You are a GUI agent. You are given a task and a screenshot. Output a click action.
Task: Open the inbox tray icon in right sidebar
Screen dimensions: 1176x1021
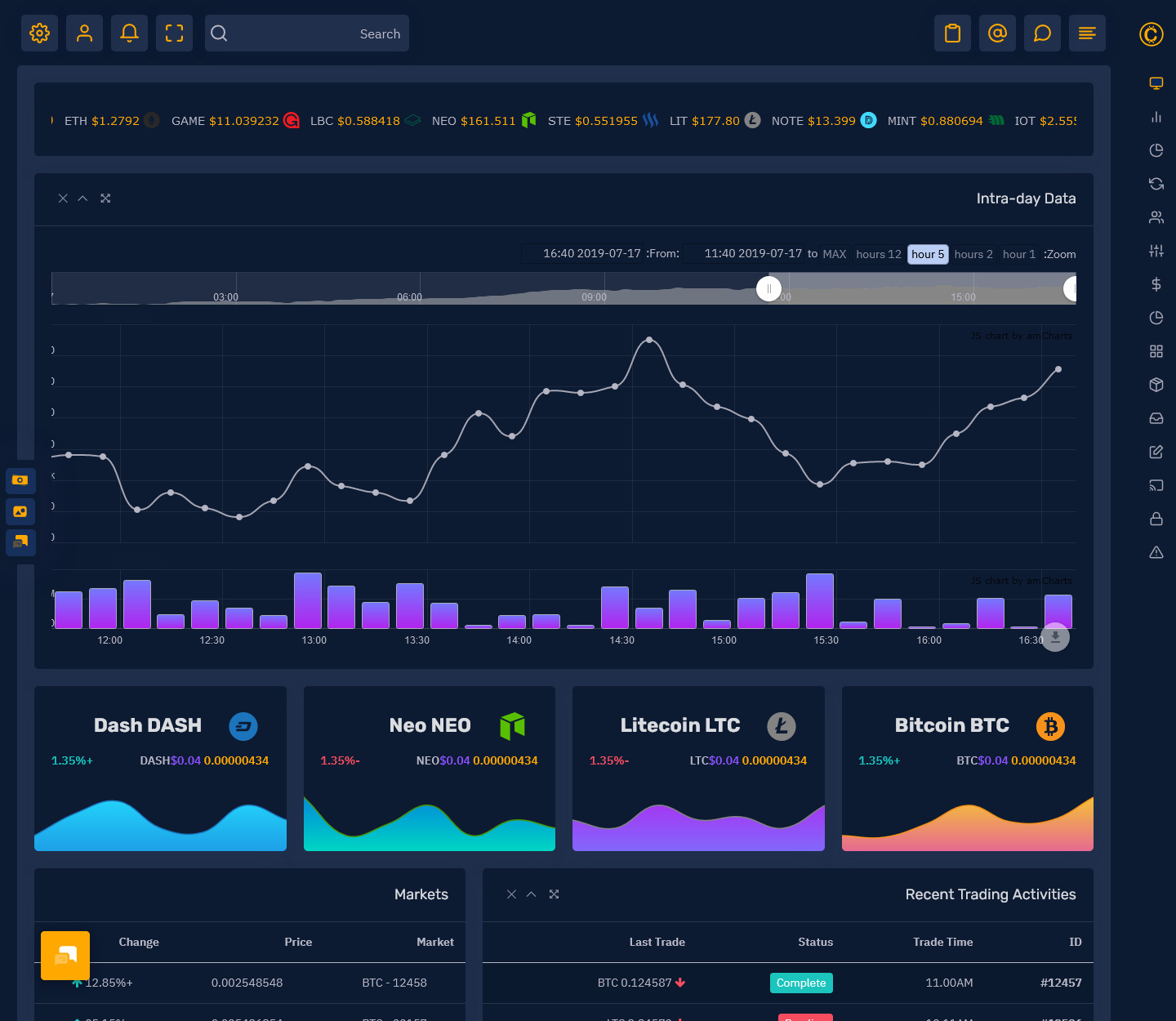(x=1156, y=418)
